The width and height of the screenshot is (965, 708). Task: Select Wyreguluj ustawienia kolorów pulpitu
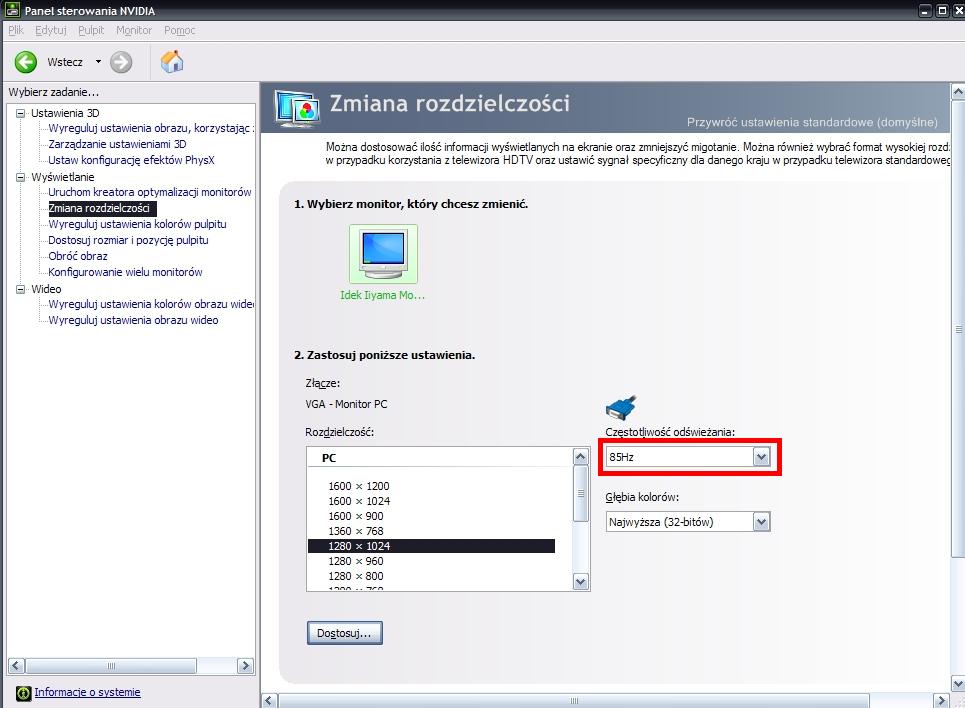pos(137,224)
